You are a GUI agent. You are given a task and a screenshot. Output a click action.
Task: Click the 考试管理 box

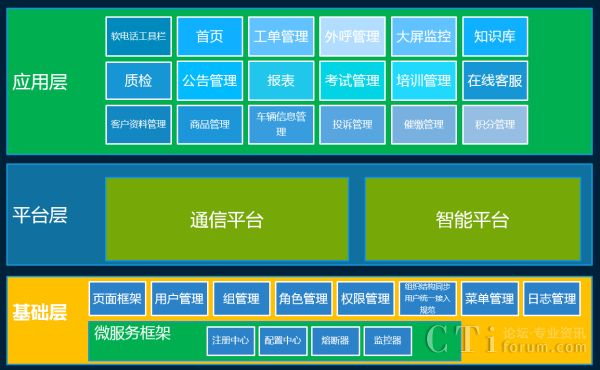[352, 81]
